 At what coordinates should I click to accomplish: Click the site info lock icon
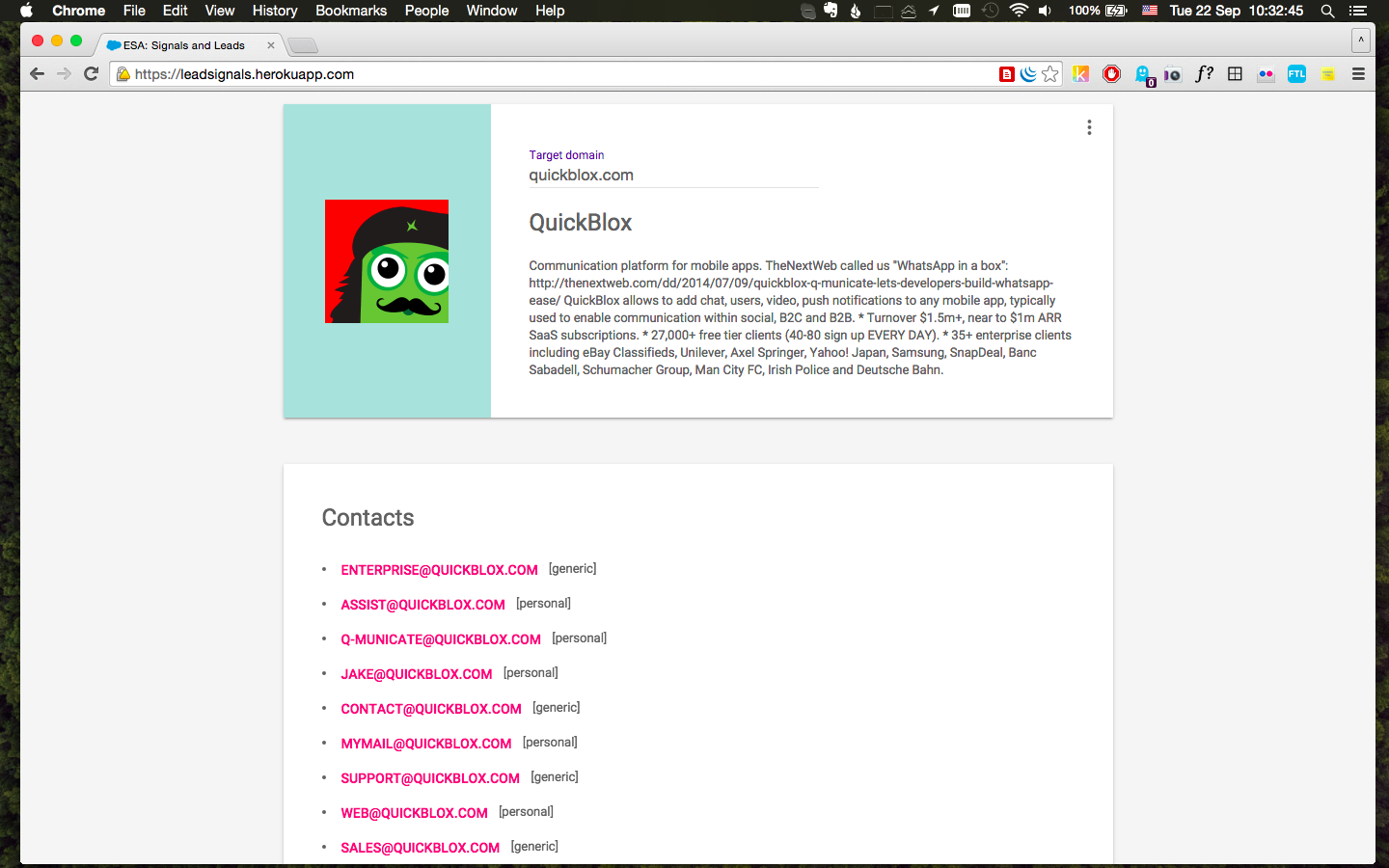tap(123, 74)
